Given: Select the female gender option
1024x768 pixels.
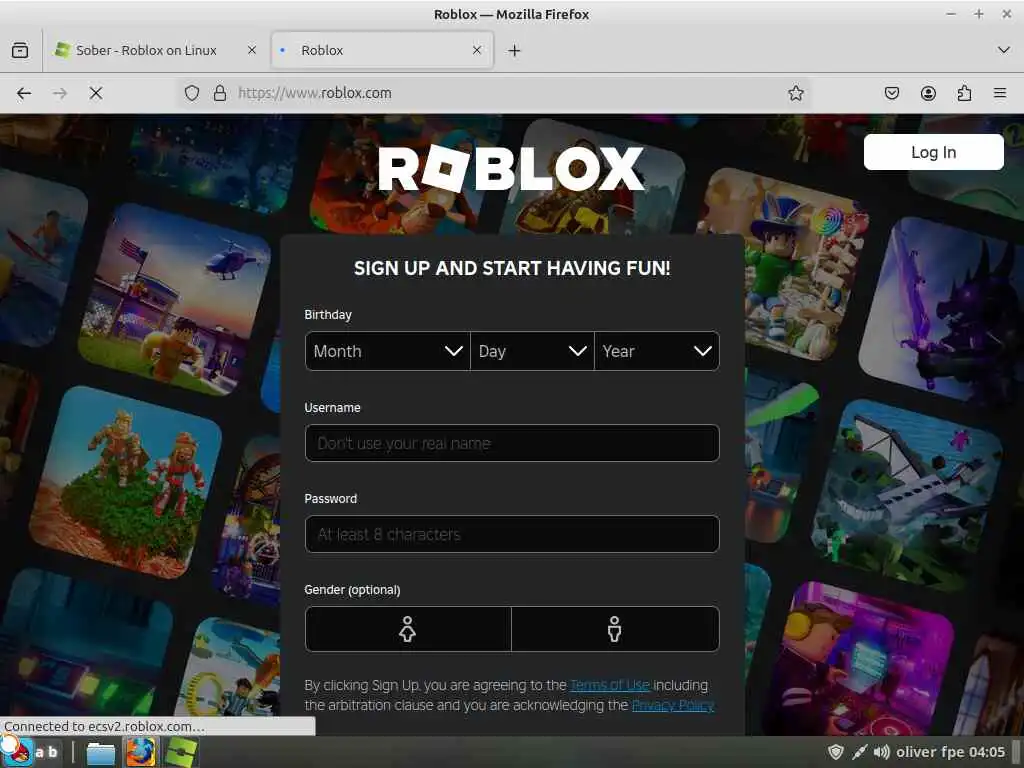Looking at the screenshot, I should pos(408,629).
